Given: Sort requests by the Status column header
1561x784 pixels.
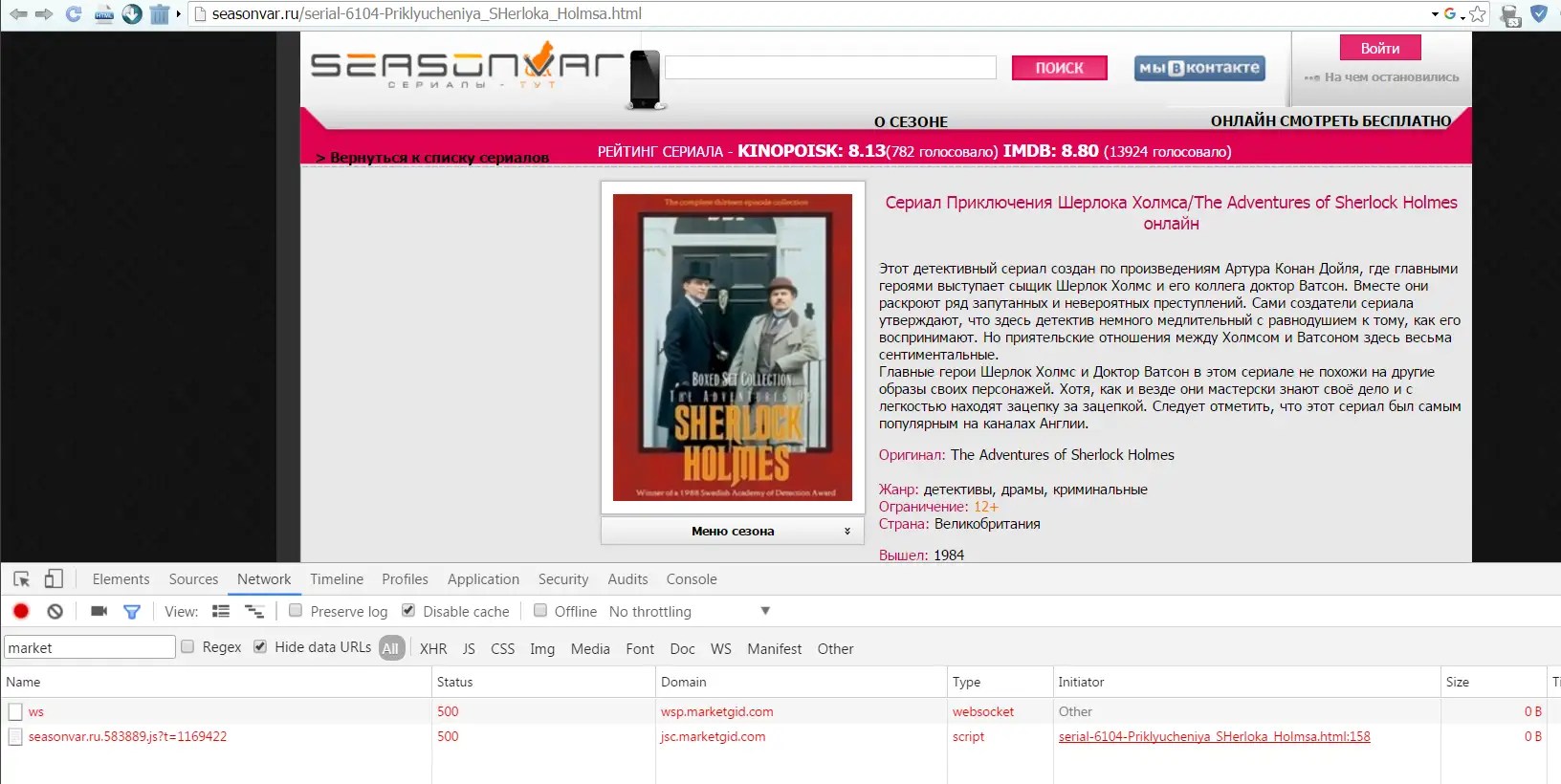Looking at the screenshot, I should 543,682.
